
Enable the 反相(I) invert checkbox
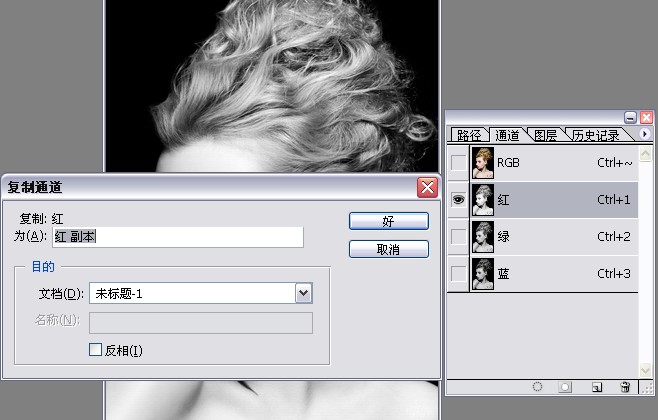click(x=95, y=350)
